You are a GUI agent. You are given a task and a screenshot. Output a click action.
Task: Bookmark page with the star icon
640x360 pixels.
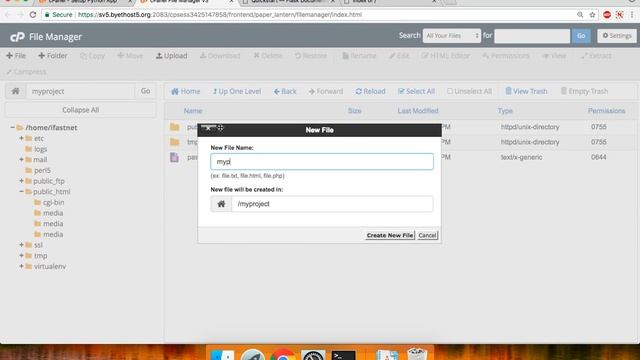(592, 15)
